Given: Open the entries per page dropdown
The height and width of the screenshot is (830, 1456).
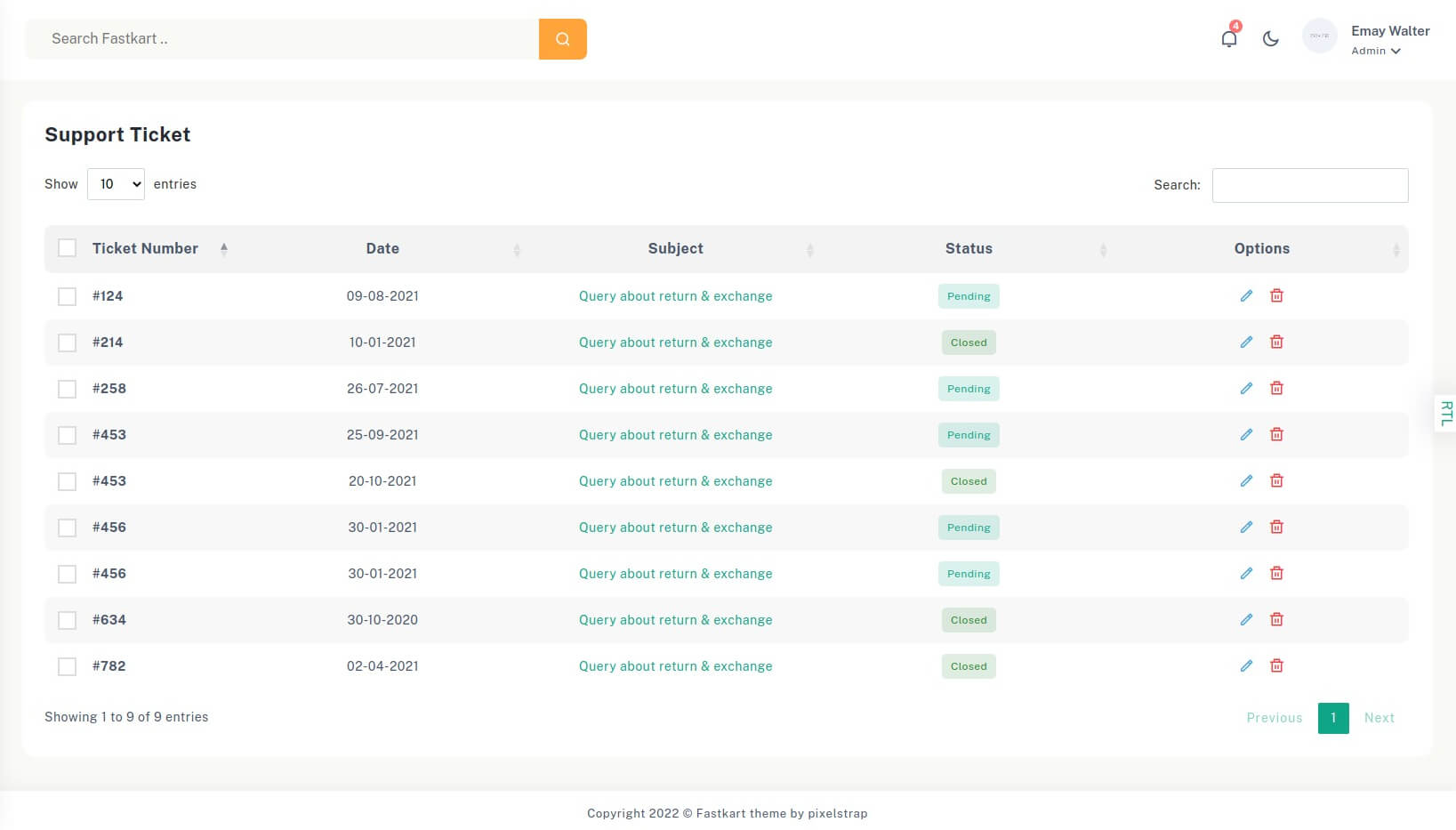Looking at the screenshot, I should (116, 184).
